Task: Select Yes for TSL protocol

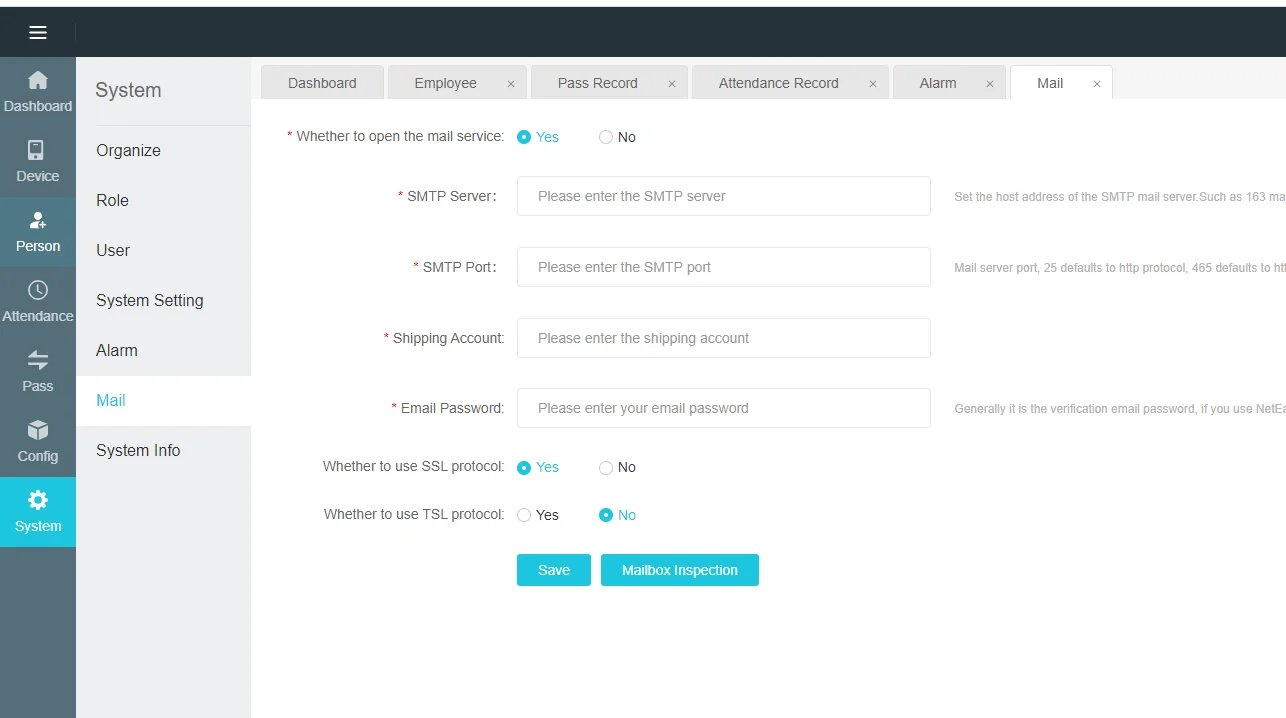Action: pos(524,516)
